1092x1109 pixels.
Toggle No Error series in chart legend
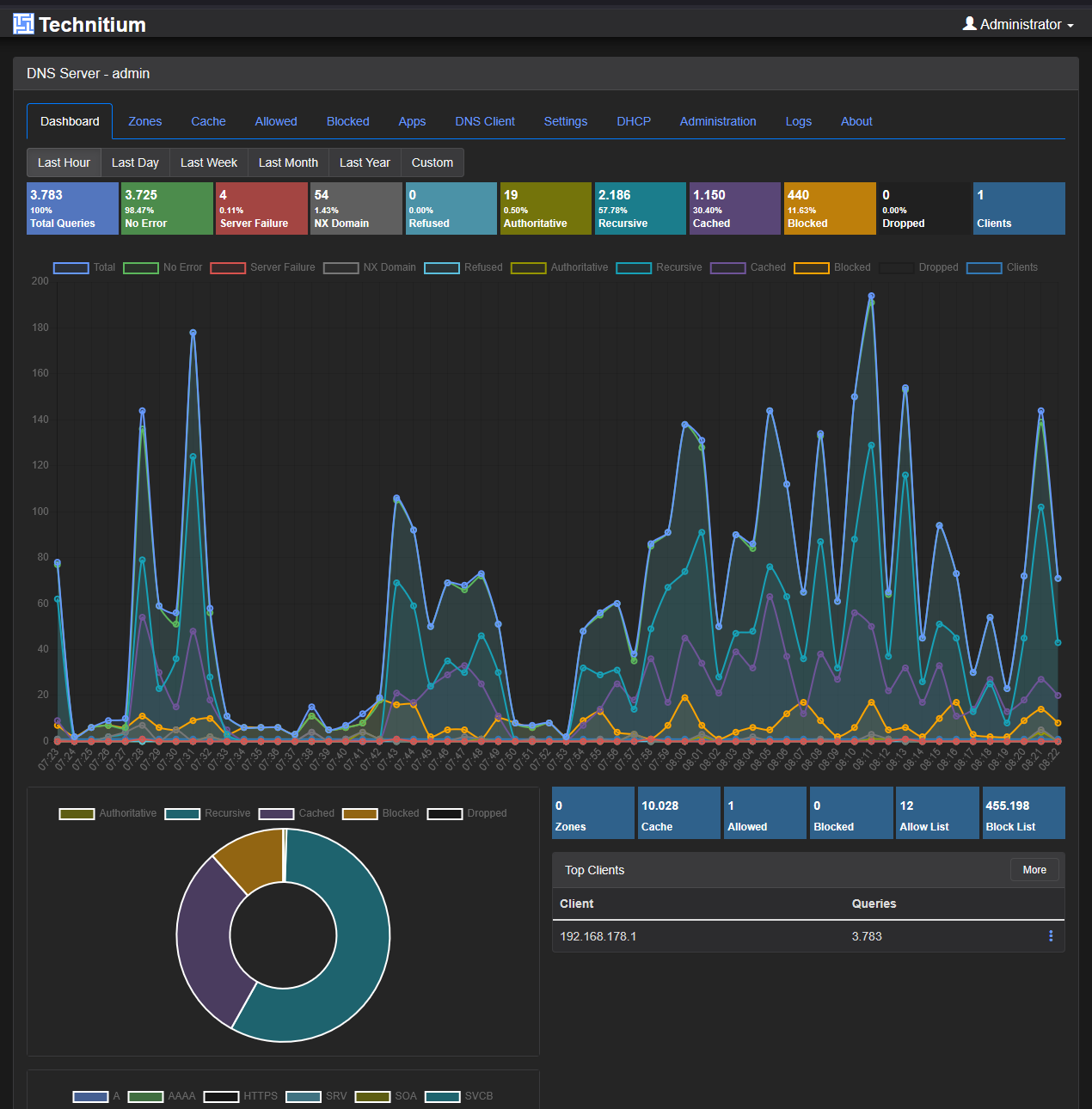pos(163,267)
